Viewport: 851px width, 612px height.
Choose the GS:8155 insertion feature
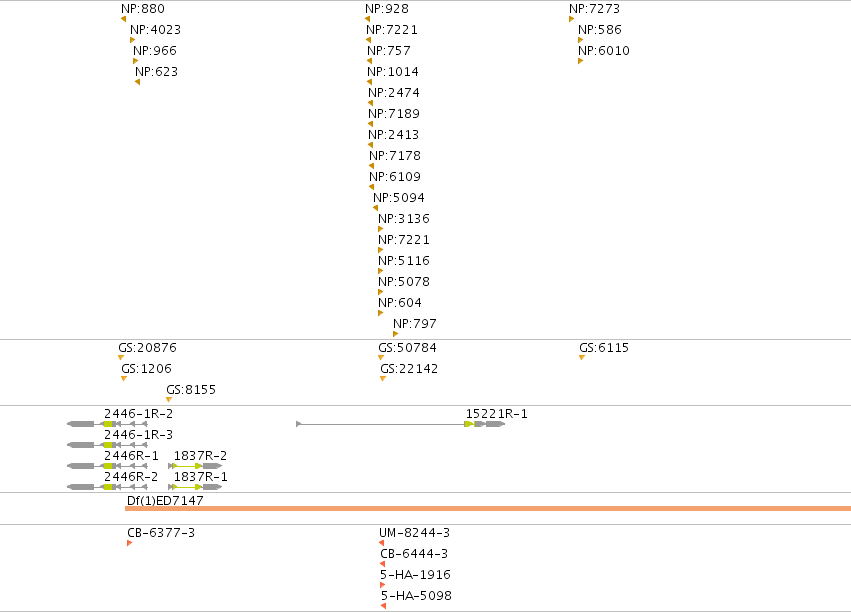coord(169,400)
